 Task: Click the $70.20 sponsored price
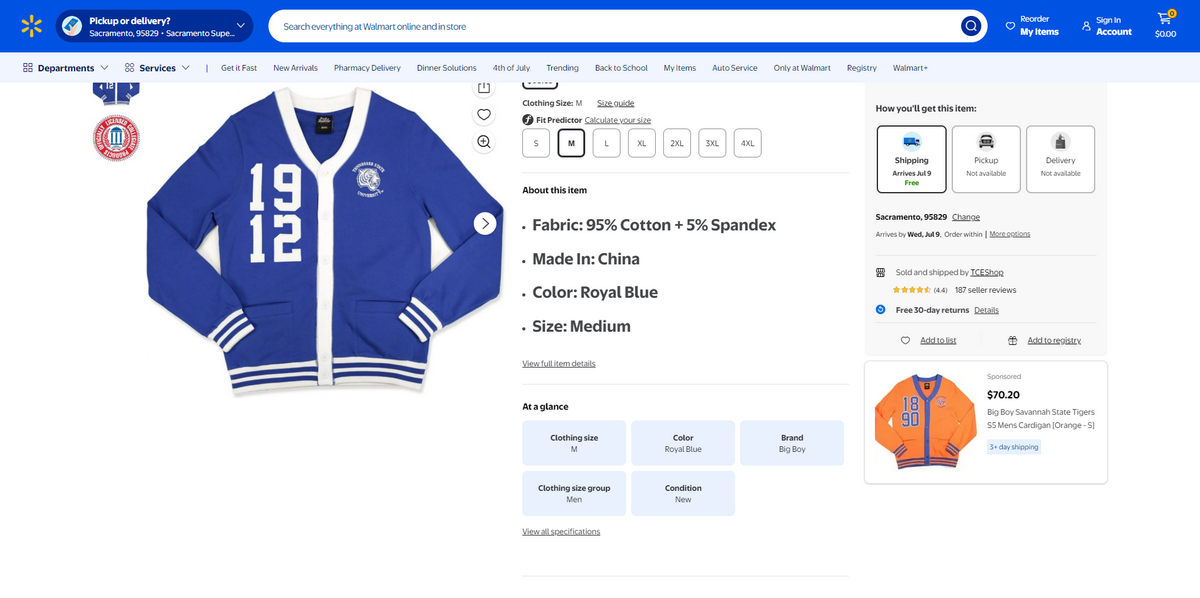click(x=1003, y=395)
